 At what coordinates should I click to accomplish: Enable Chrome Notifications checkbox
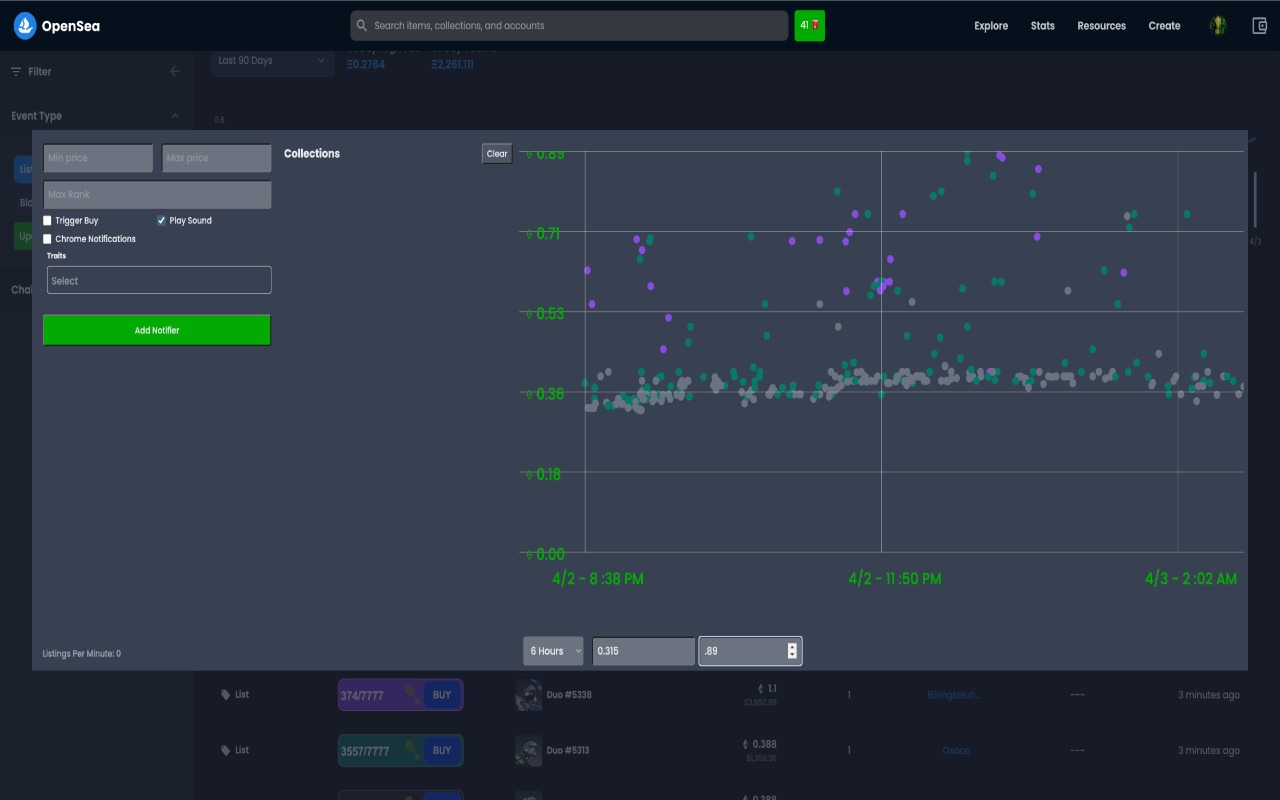pos(48,239)
